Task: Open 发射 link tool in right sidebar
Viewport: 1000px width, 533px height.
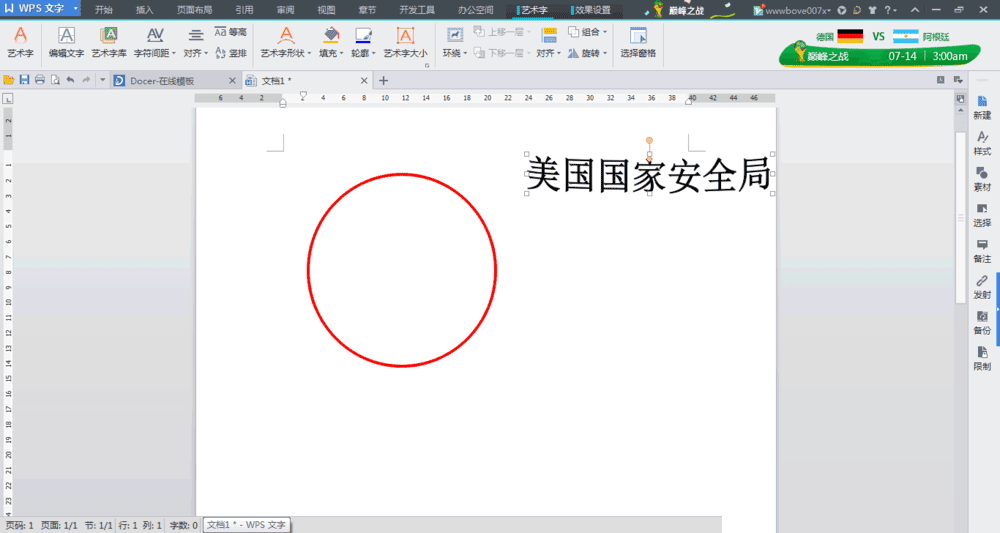Action: pos(982,287)
